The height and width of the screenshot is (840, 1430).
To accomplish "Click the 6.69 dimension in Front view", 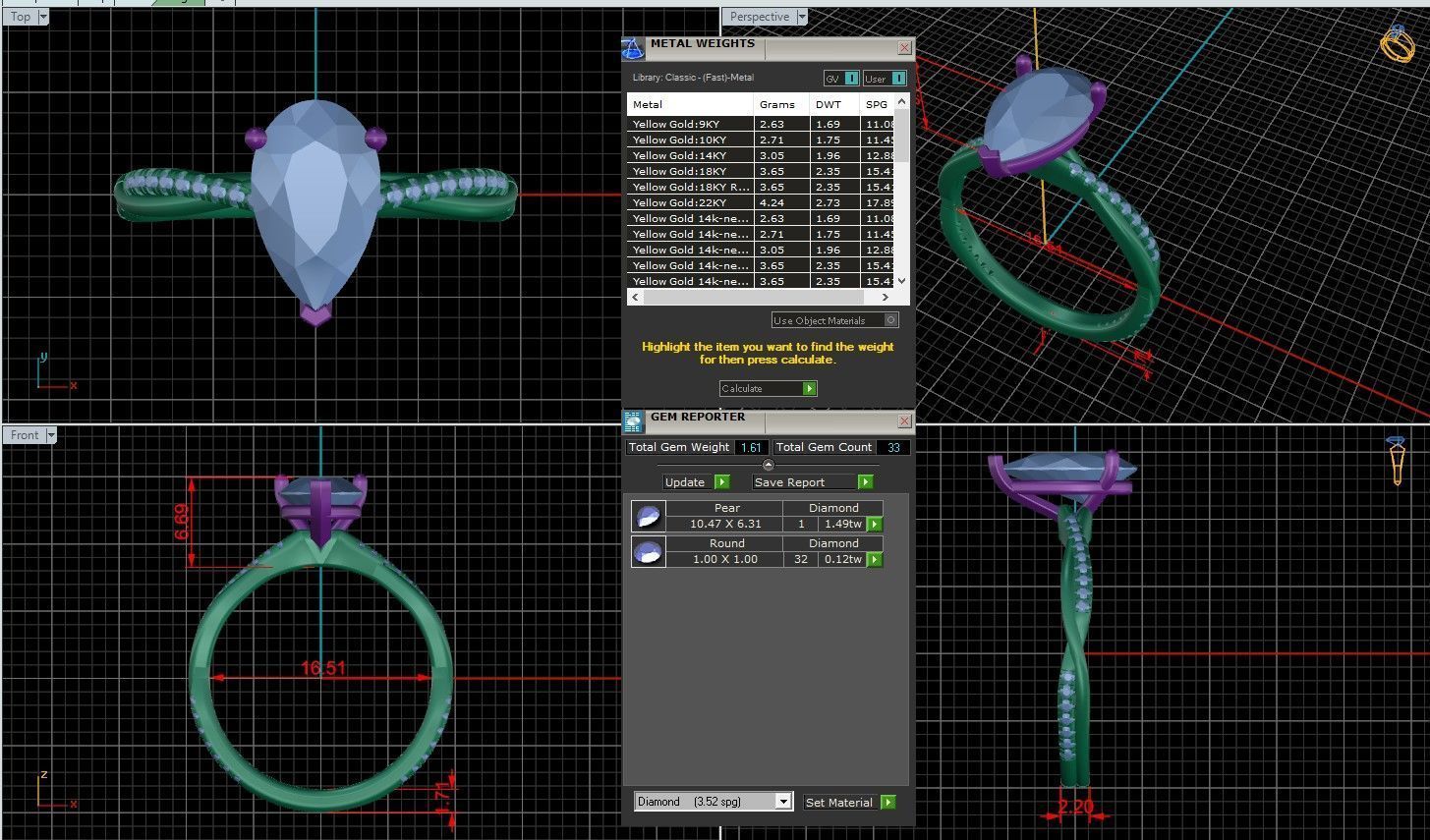I will click(x=181, y=522).
